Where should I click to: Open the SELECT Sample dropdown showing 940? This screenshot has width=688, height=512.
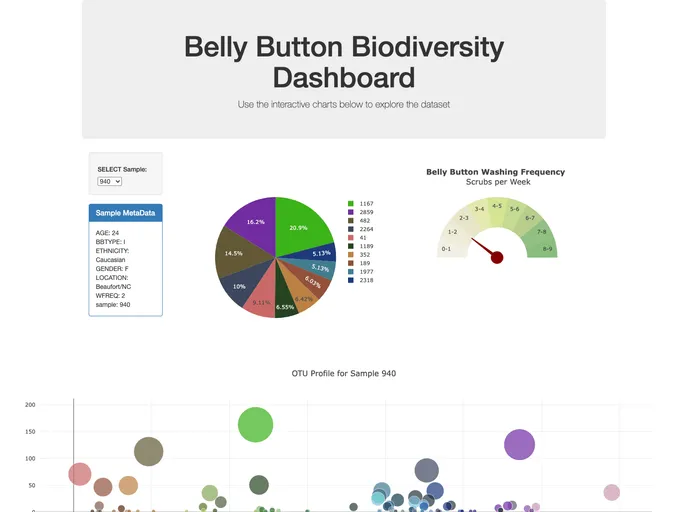(109, 182)
